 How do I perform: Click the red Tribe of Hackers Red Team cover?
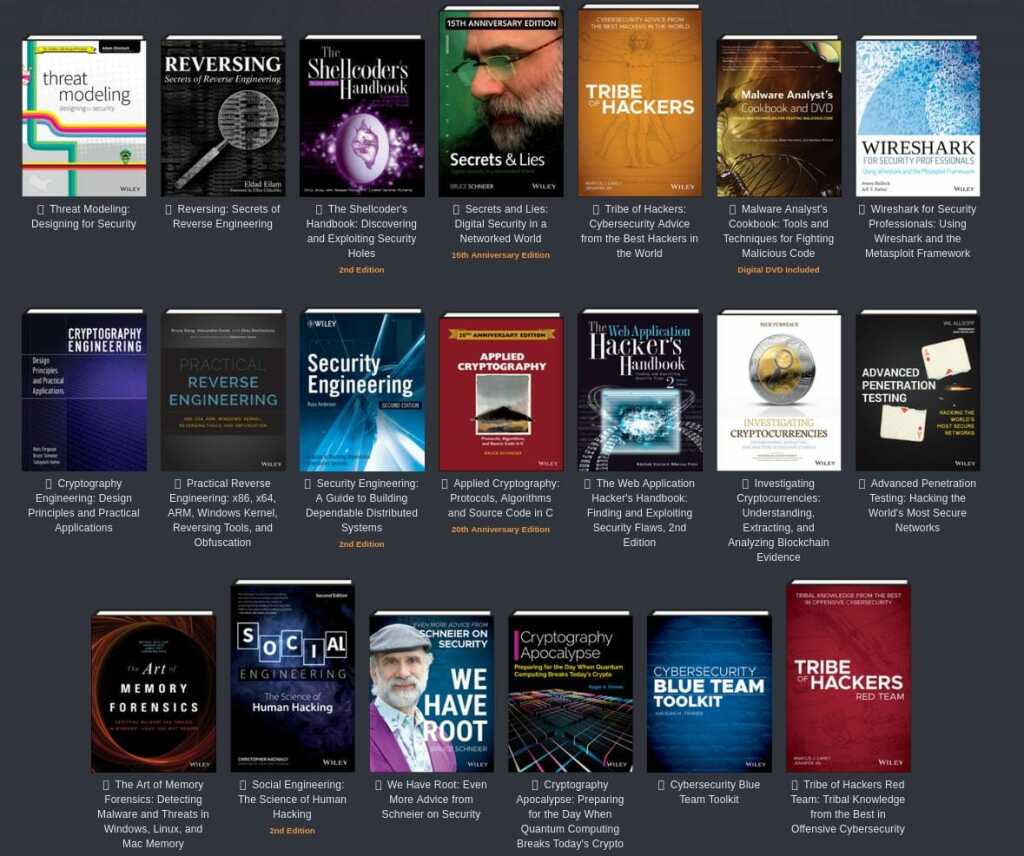[x=848, y=677]
